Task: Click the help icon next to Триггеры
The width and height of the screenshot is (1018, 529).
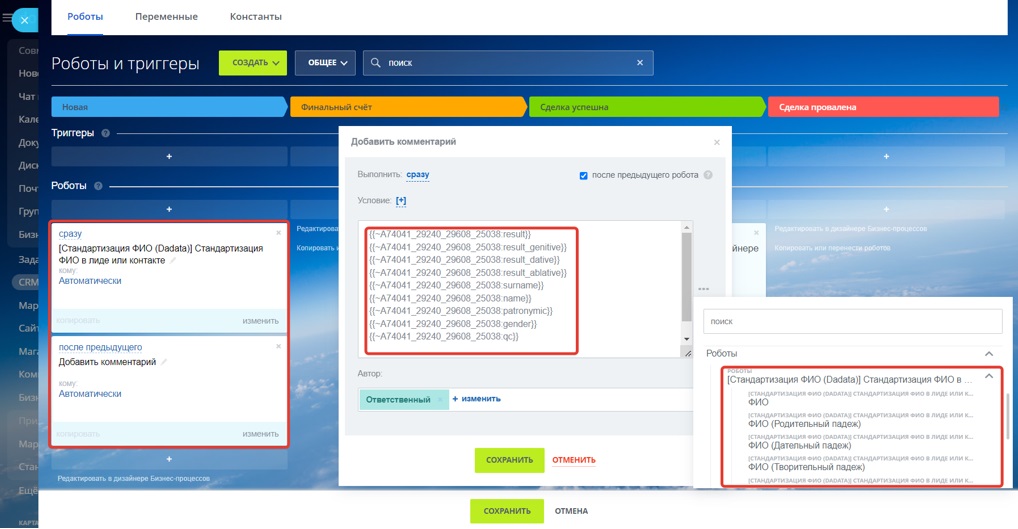Action: (105, 133)
